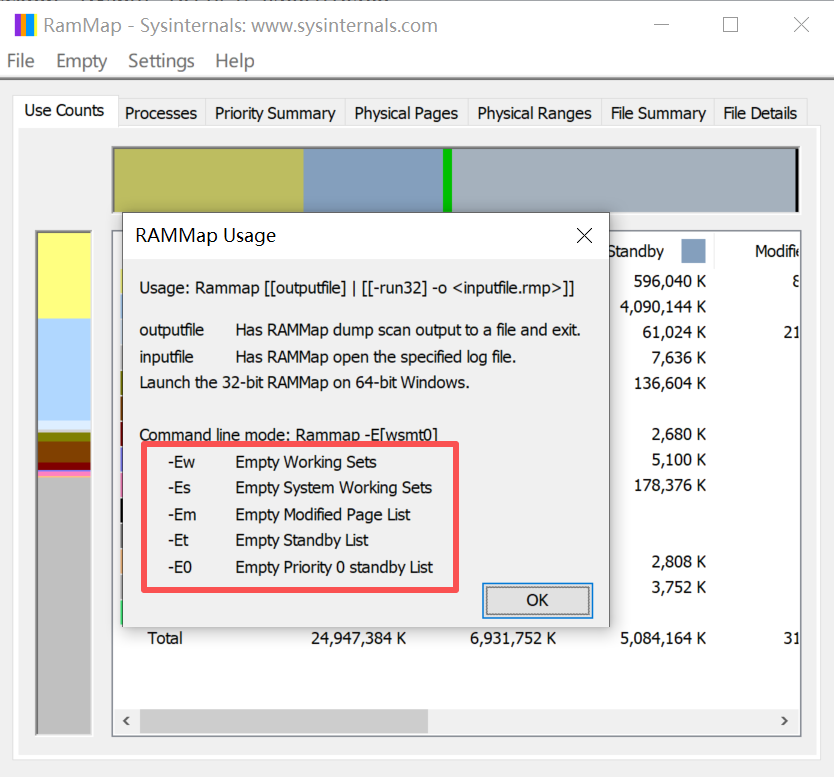Maximize the RamMap window
Screen dimensions: 834x777
click(x=730, y=25)
